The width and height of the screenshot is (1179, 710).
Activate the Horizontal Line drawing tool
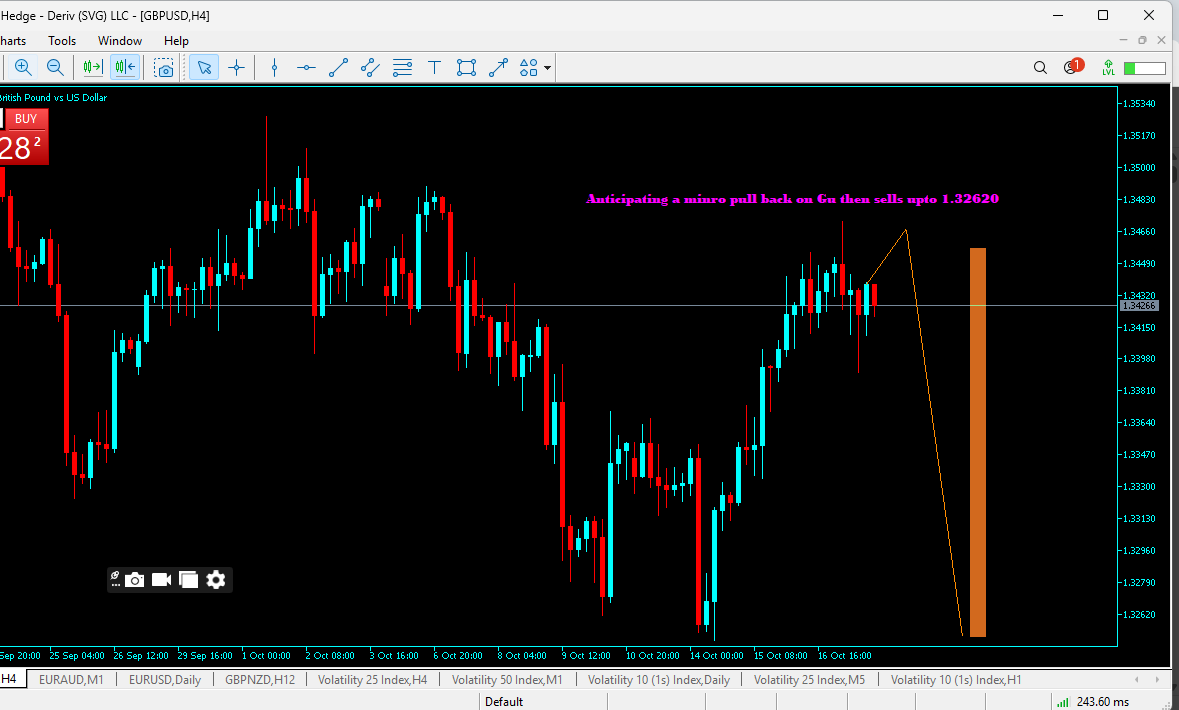(306, 67)
